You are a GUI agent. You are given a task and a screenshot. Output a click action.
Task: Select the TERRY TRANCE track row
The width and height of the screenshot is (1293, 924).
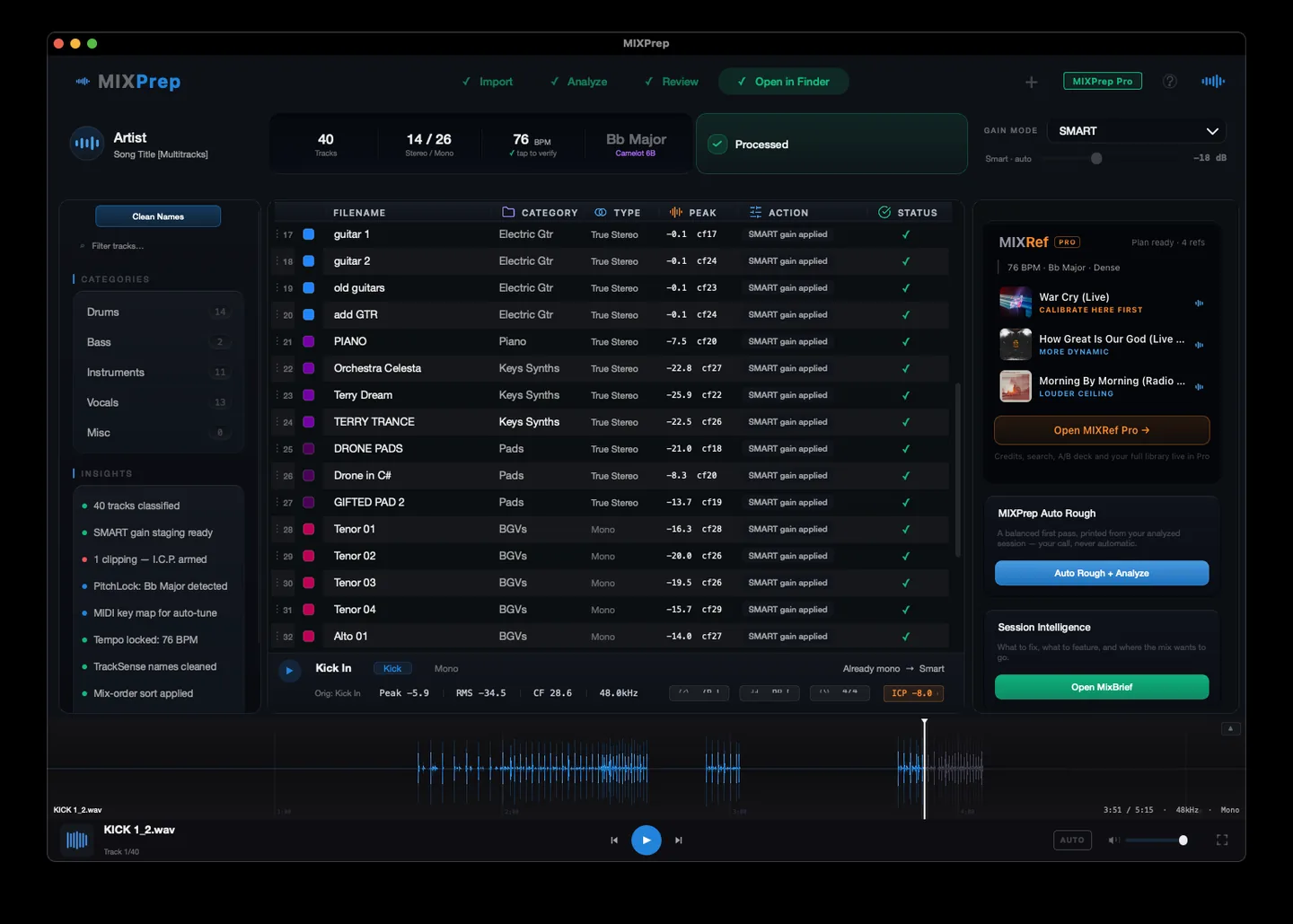click(x=611, y=422)
